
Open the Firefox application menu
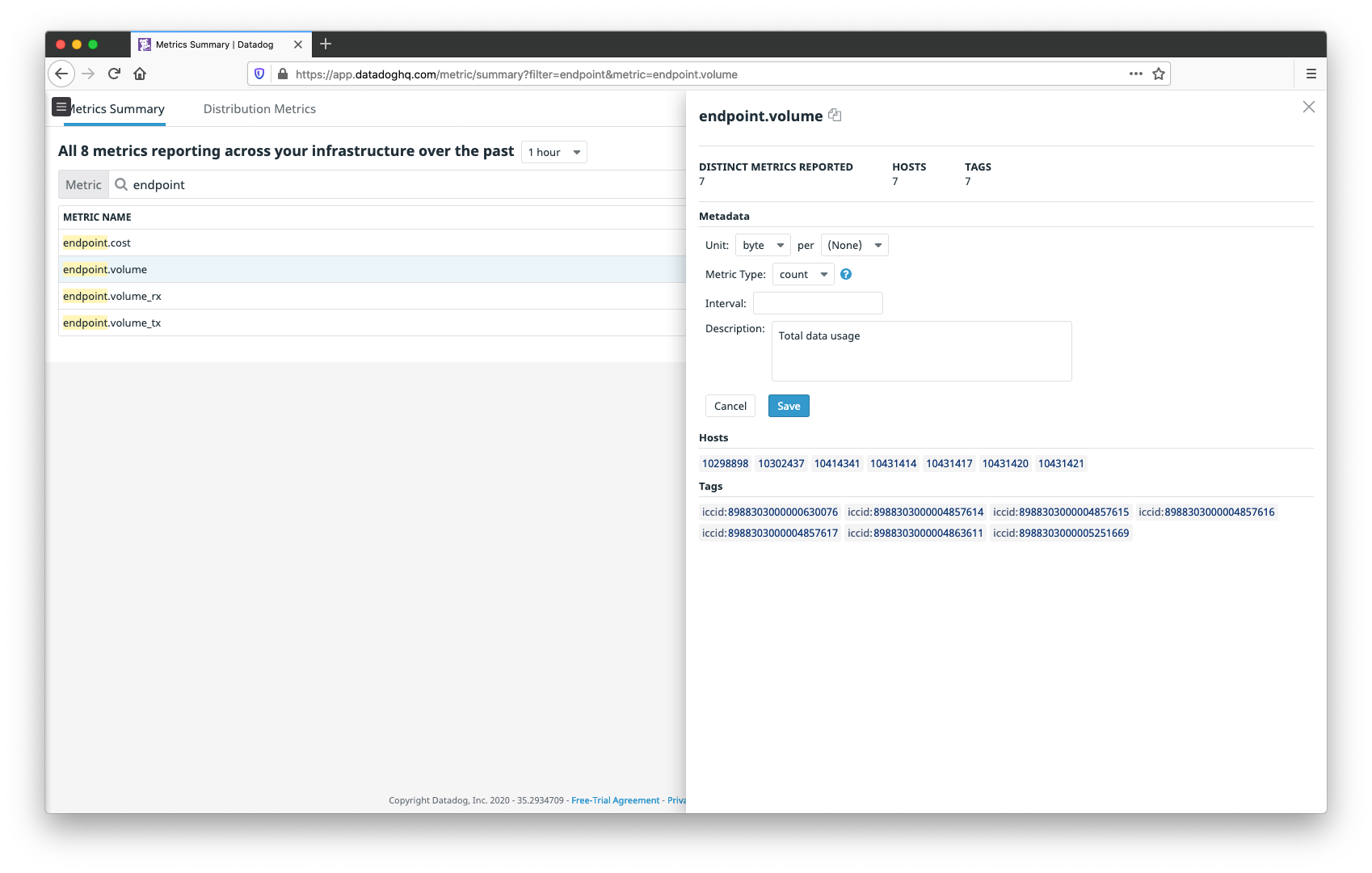pyautogui.click(x=1311, y=74)
